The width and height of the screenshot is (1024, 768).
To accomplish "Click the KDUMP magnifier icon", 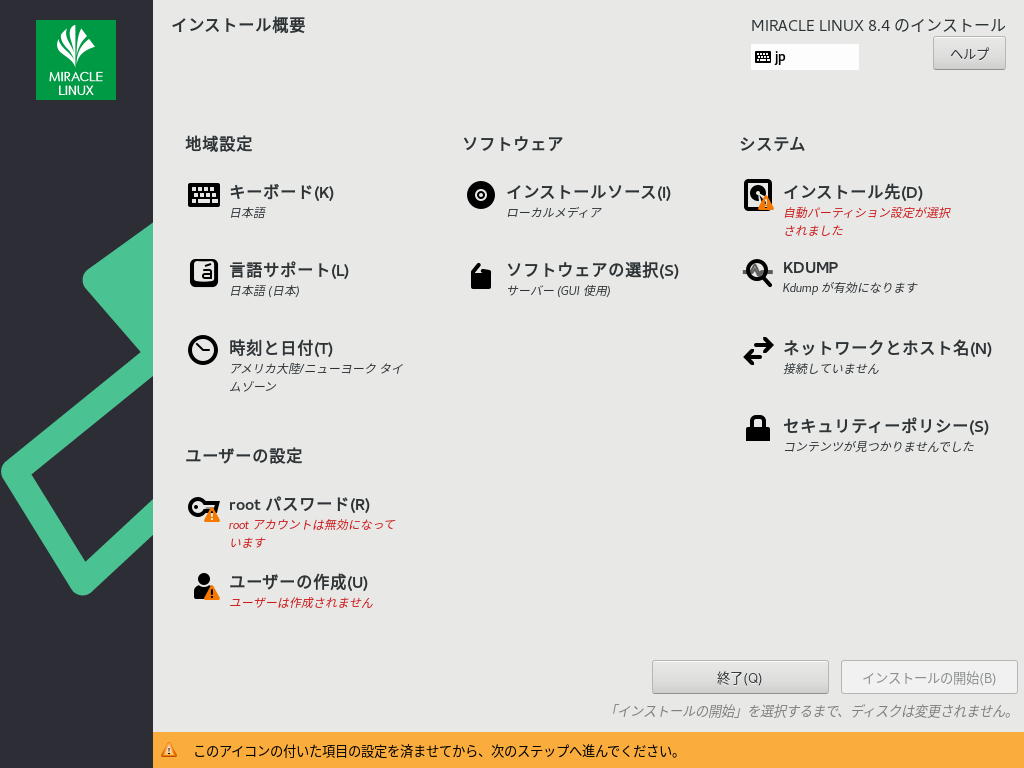I will click(758, 273).
